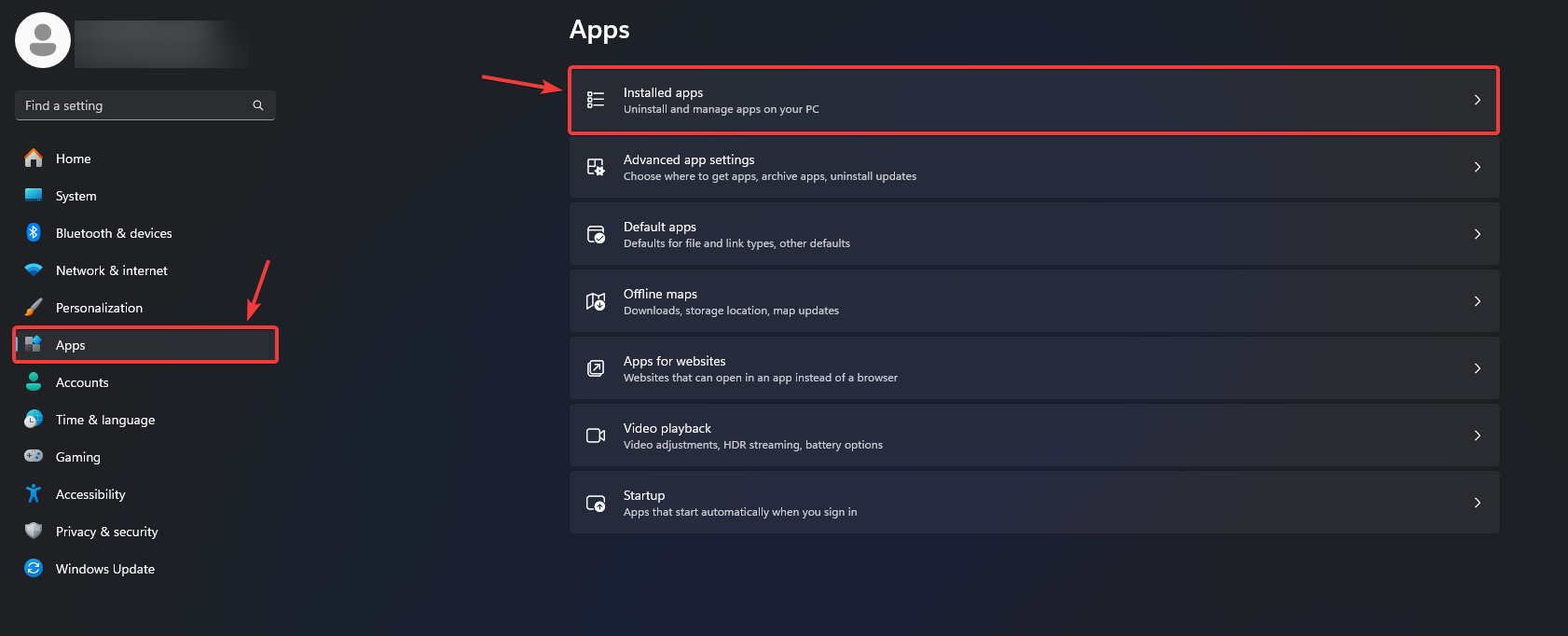Screen dimensions: 1568x636
Task: Select the Privacy & security shield icon
Action: (33, 532)
